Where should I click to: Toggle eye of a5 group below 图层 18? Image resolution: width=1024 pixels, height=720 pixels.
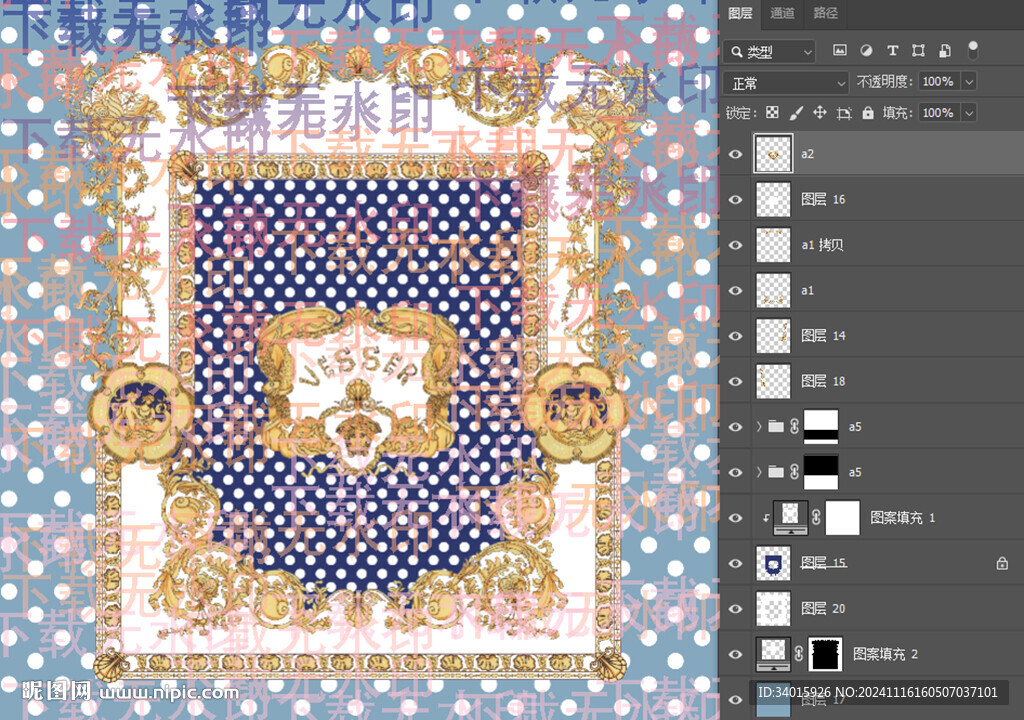735,427
